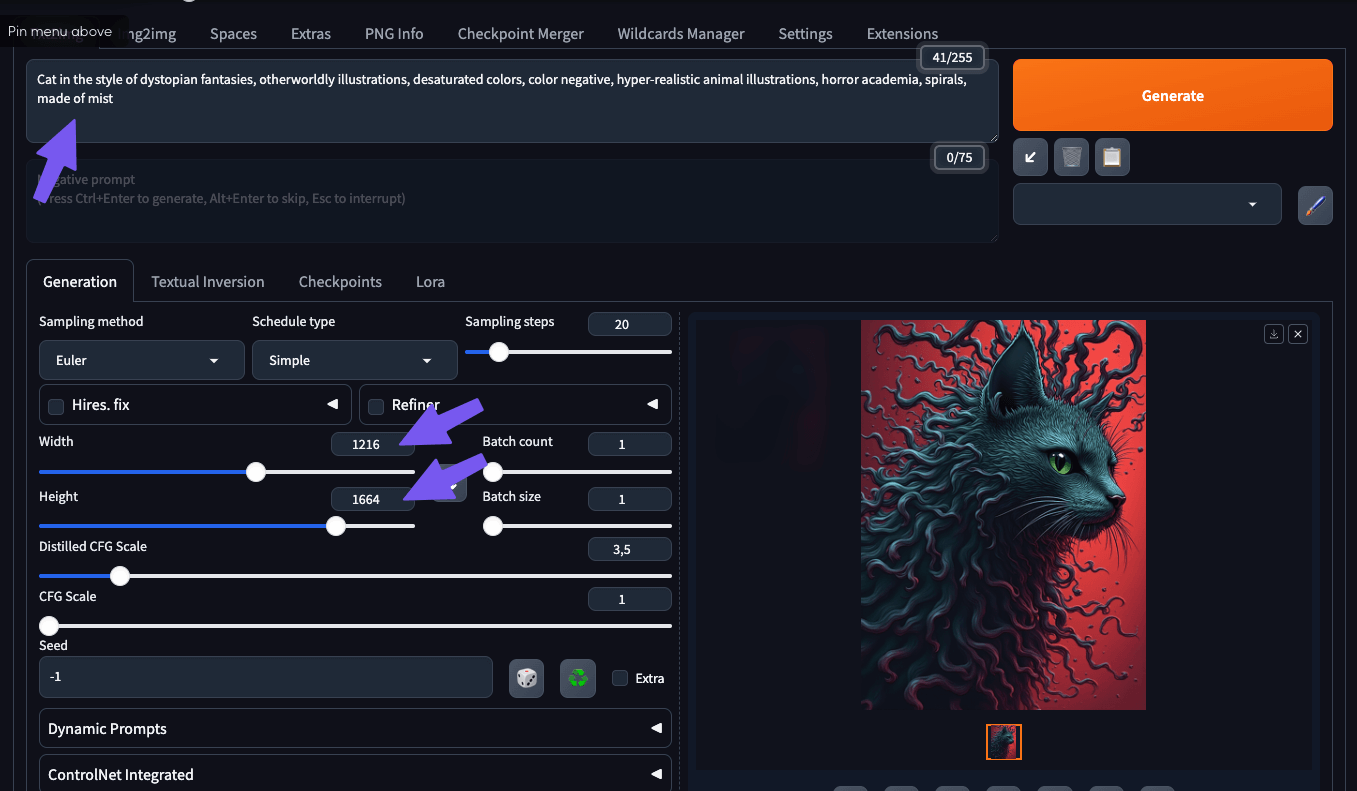The image size is (1357, 791).
Task: Open the Sampling method dropdown showing Euler
Action: 141,360
